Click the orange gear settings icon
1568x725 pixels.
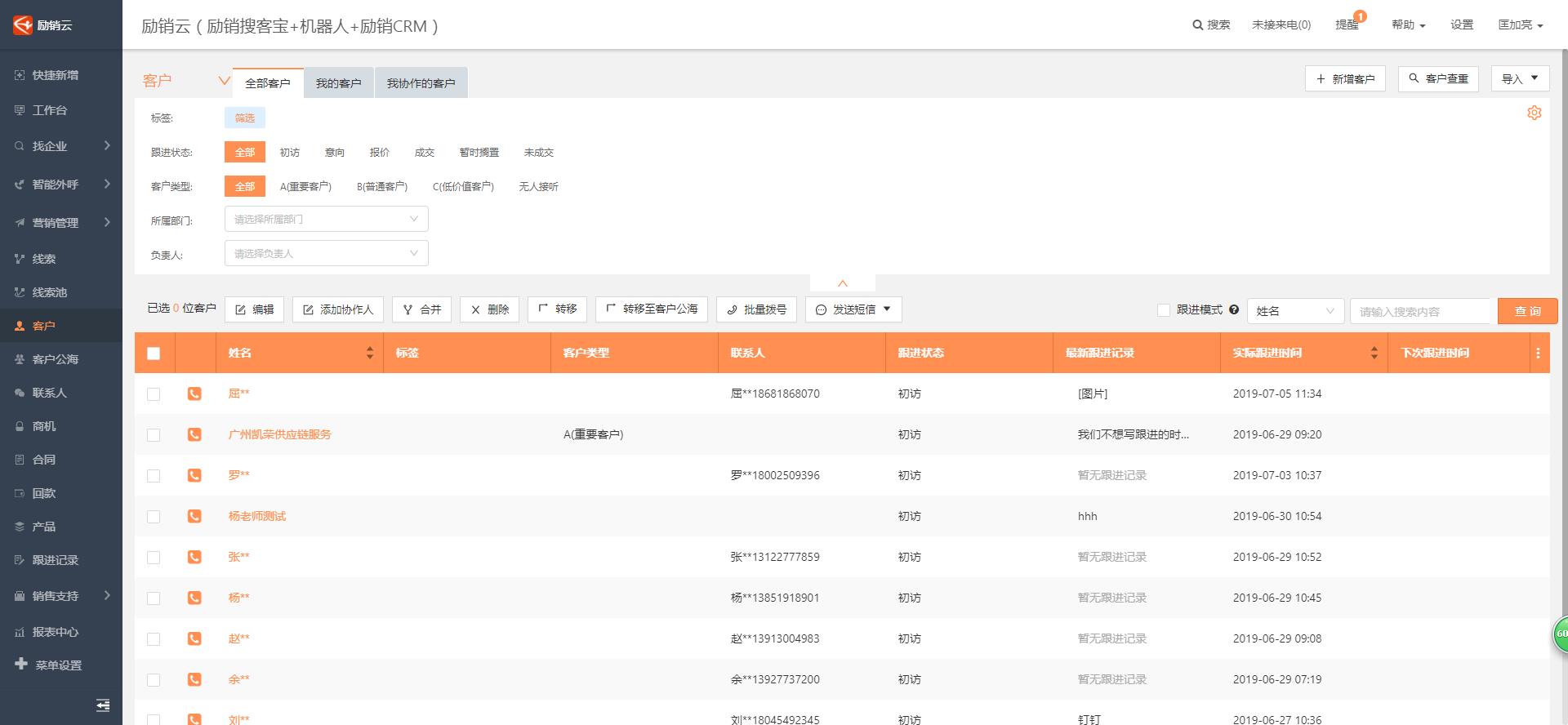[1535, 113]
